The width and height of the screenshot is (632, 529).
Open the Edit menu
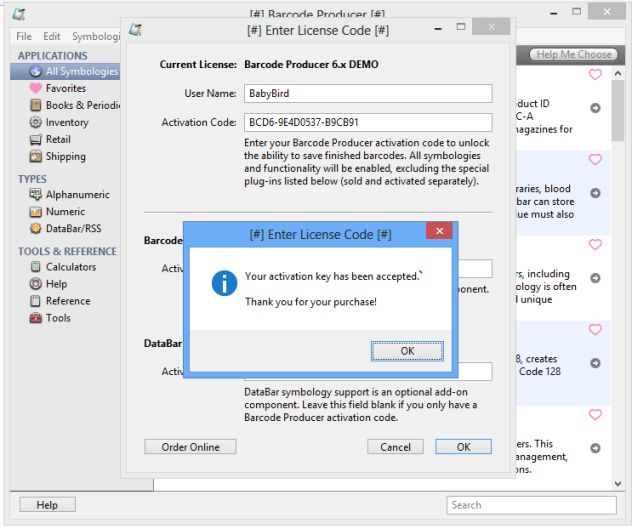click(x=52, y=36)
